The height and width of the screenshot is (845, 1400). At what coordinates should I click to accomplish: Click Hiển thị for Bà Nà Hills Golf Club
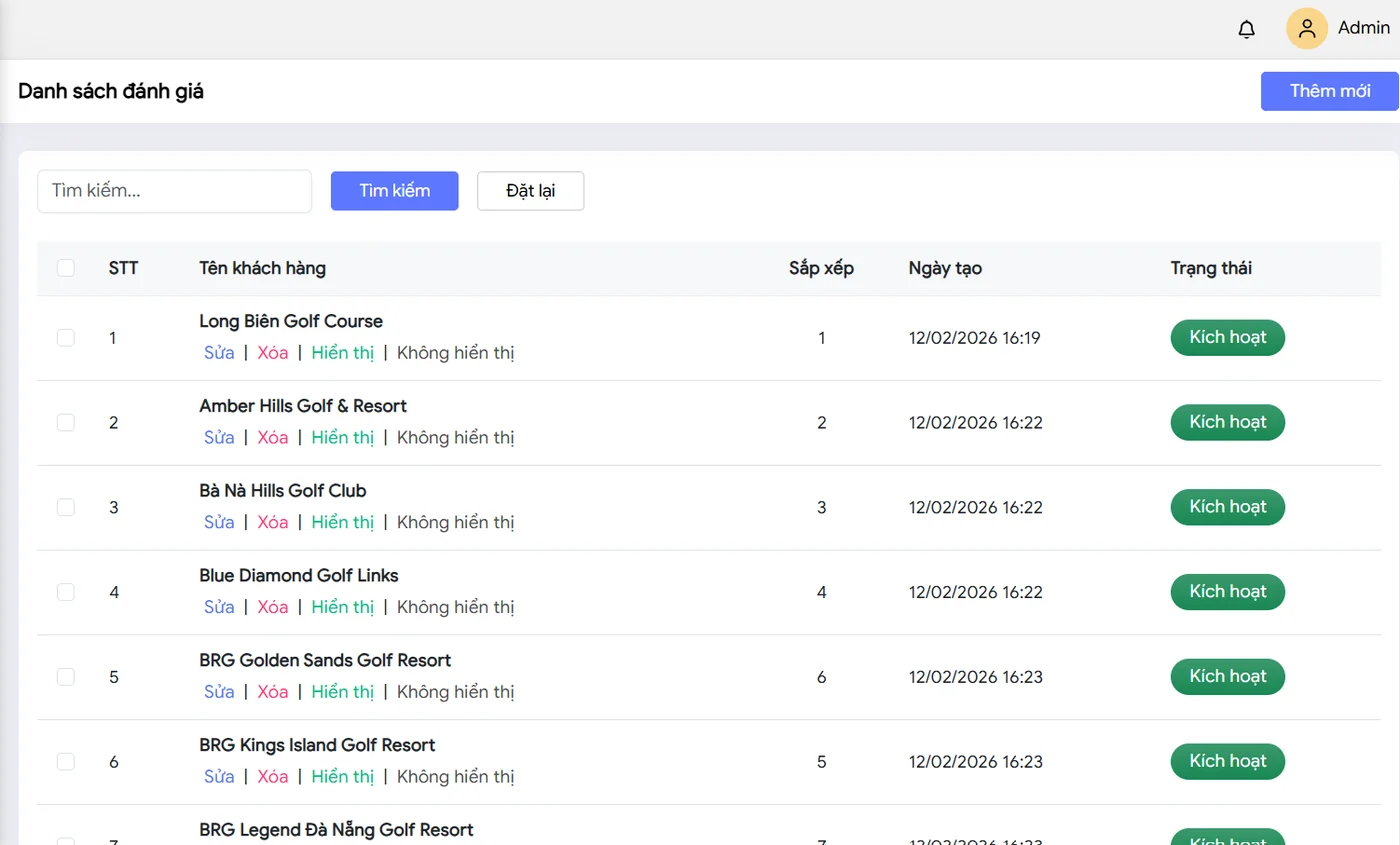[x=342, y=522]
